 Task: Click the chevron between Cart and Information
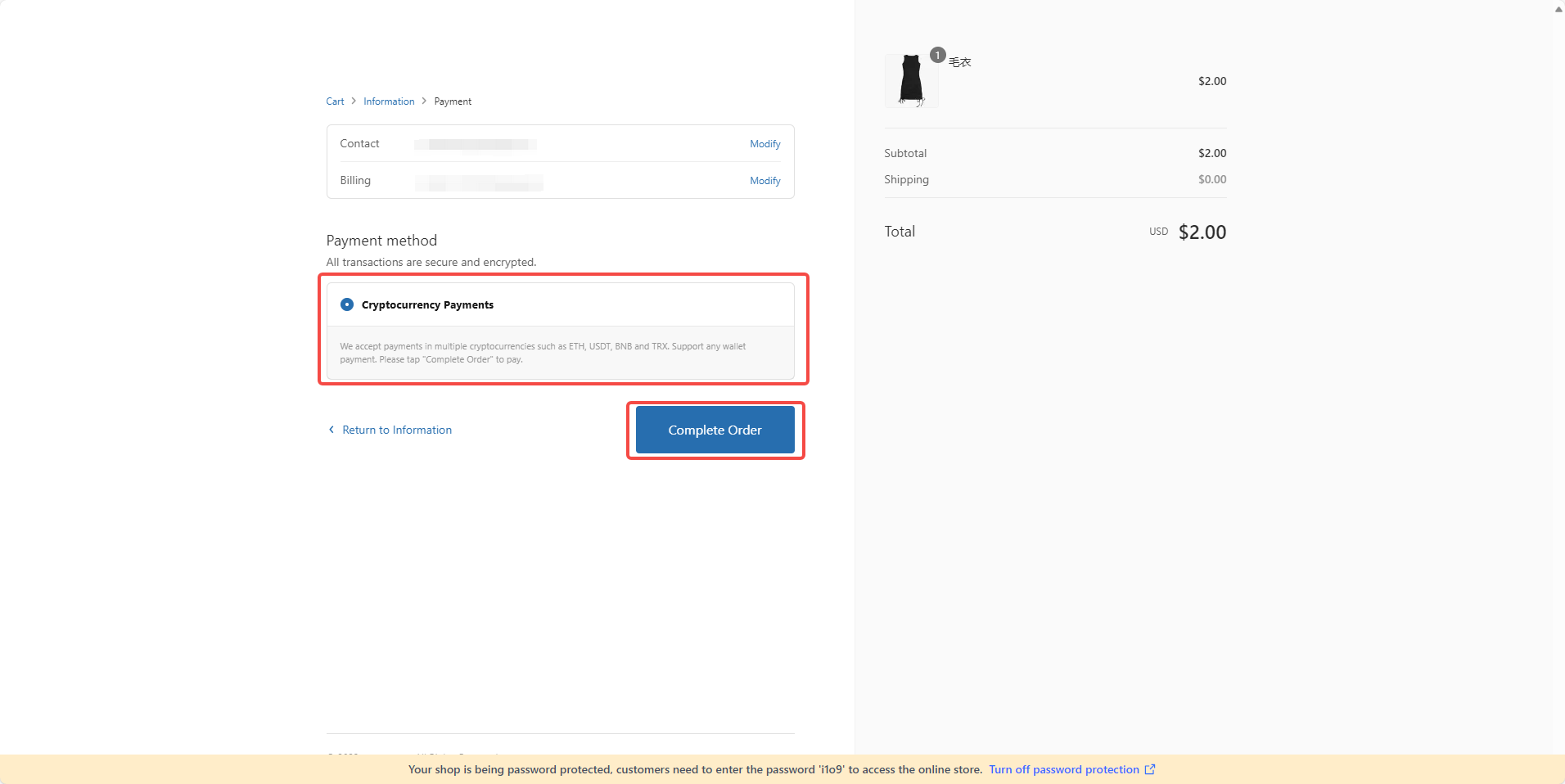[x=354, y=101]
